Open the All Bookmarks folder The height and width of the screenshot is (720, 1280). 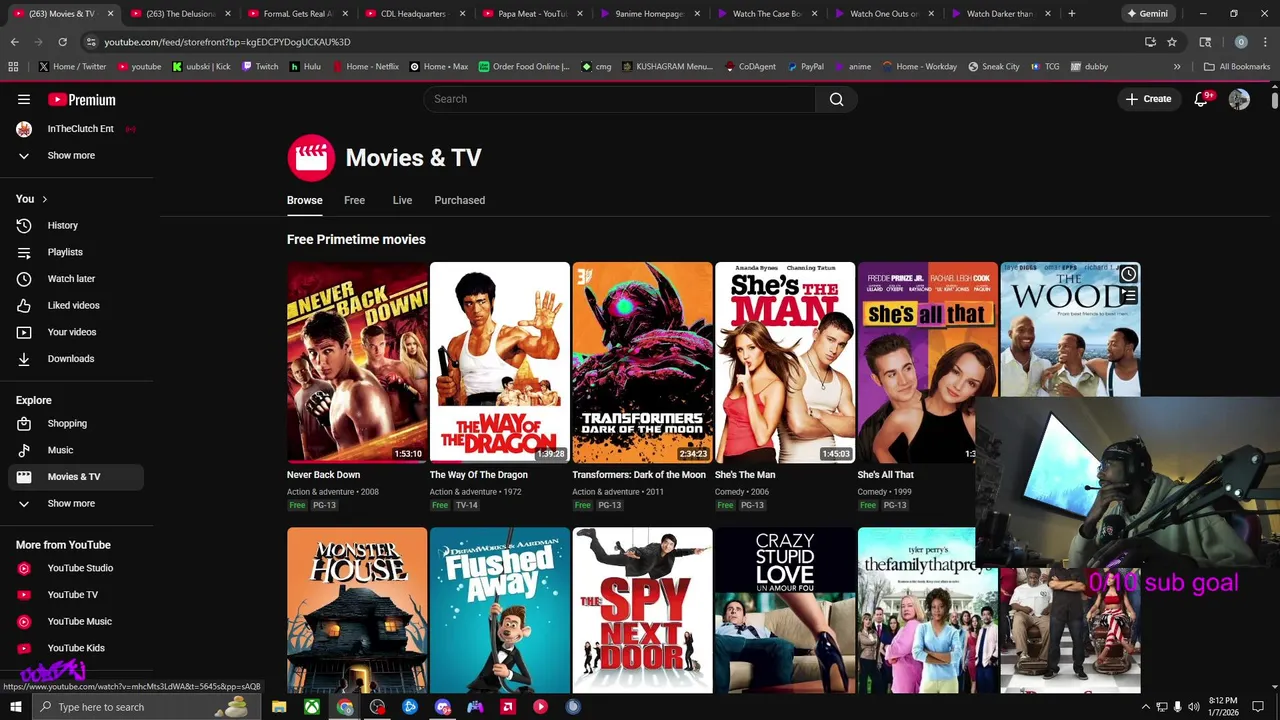[1237, 67]
